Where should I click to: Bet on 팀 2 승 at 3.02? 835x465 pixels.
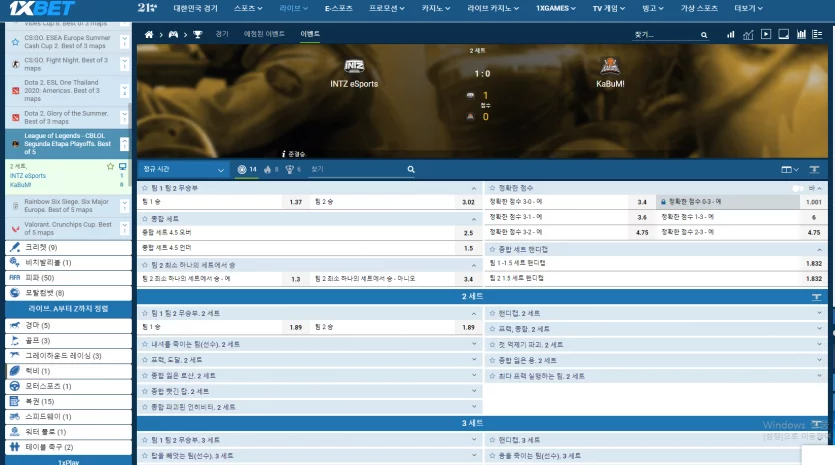coord(468,202)
